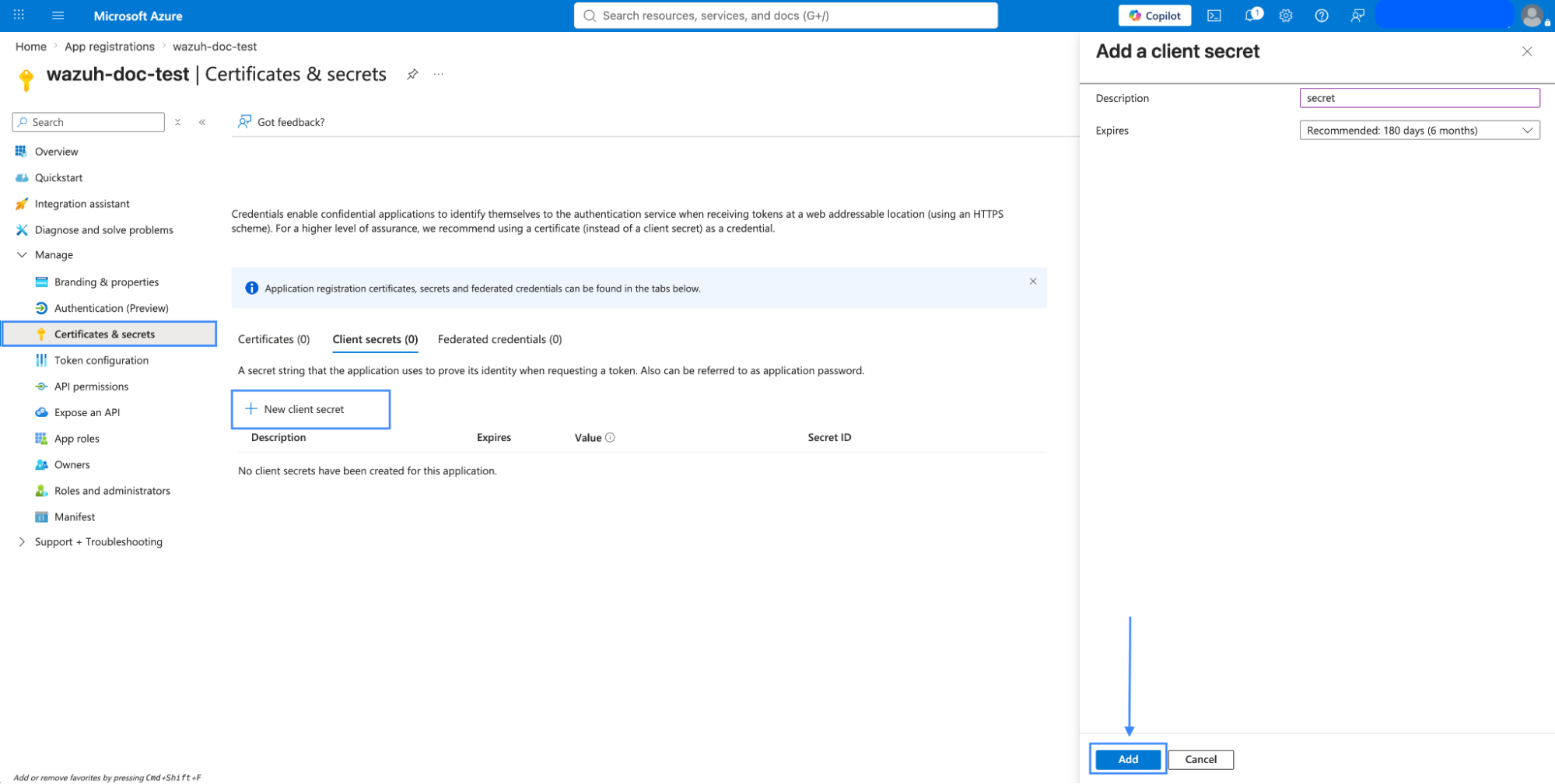Select Certificates & secrets in sidebar
This screenshot has height=784, width=1555.
110,334
